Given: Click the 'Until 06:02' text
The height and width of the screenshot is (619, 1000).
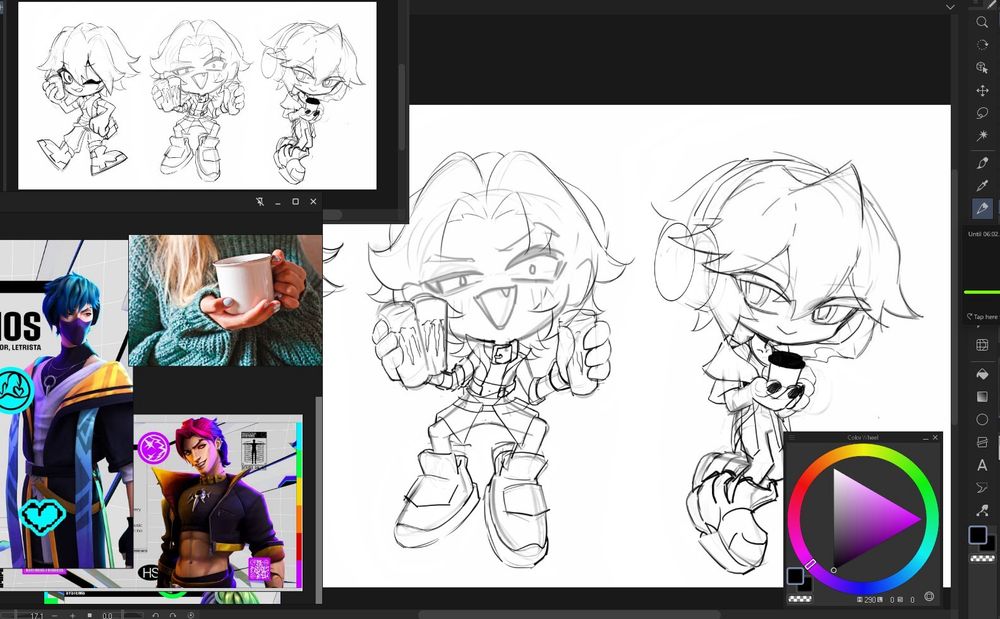Looking at the screenshot, I should (983, 234).
